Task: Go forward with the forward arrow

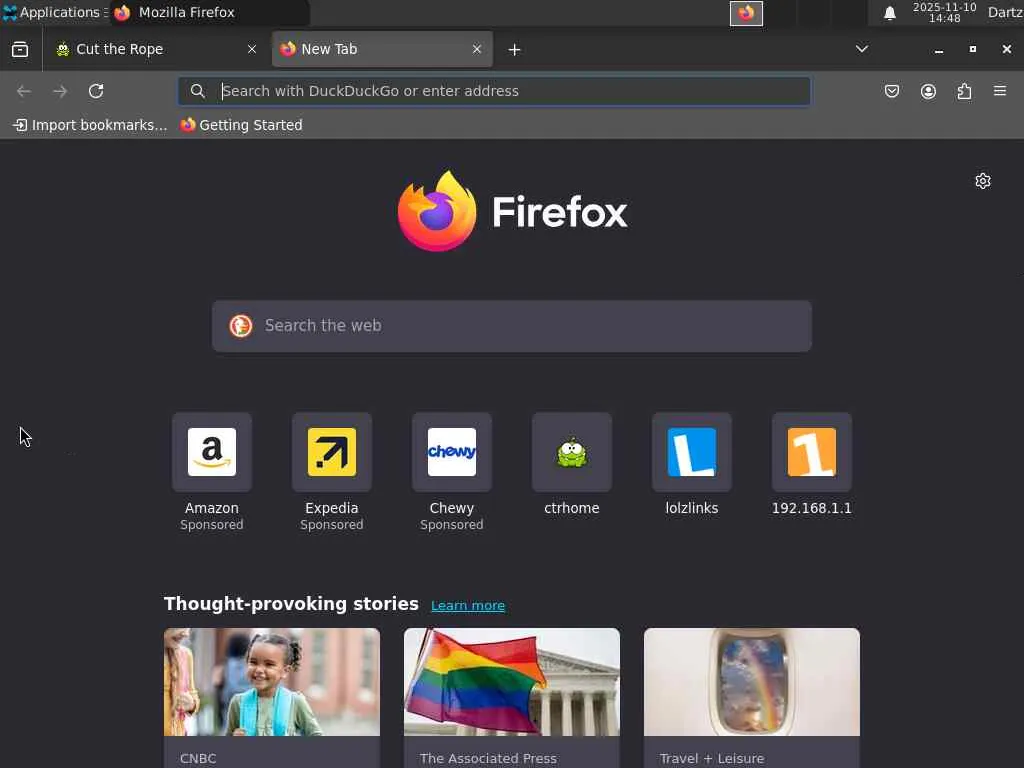Action: [x=60, y=91]
